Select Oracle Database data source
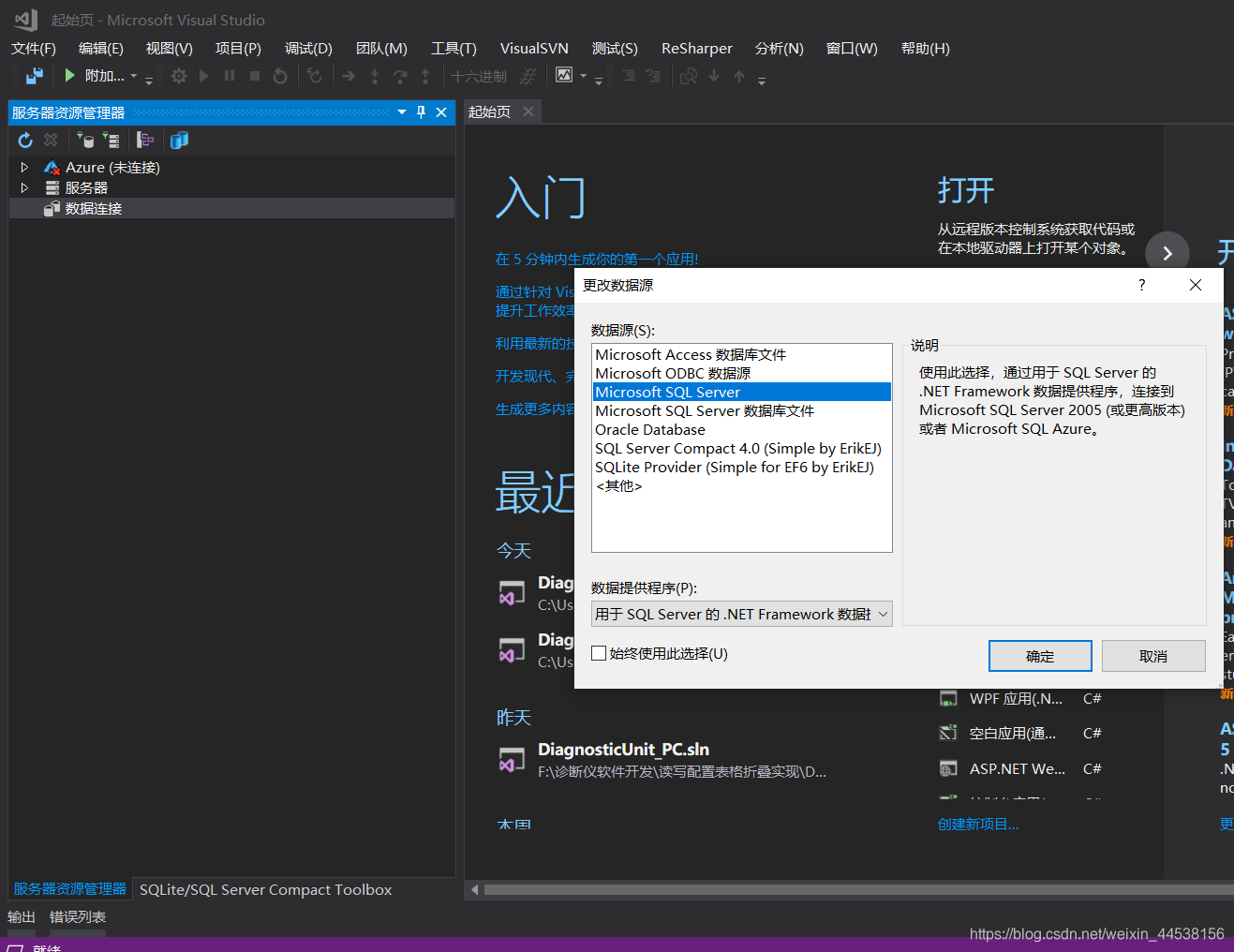Screen dimensions: 1234x952 742,429
